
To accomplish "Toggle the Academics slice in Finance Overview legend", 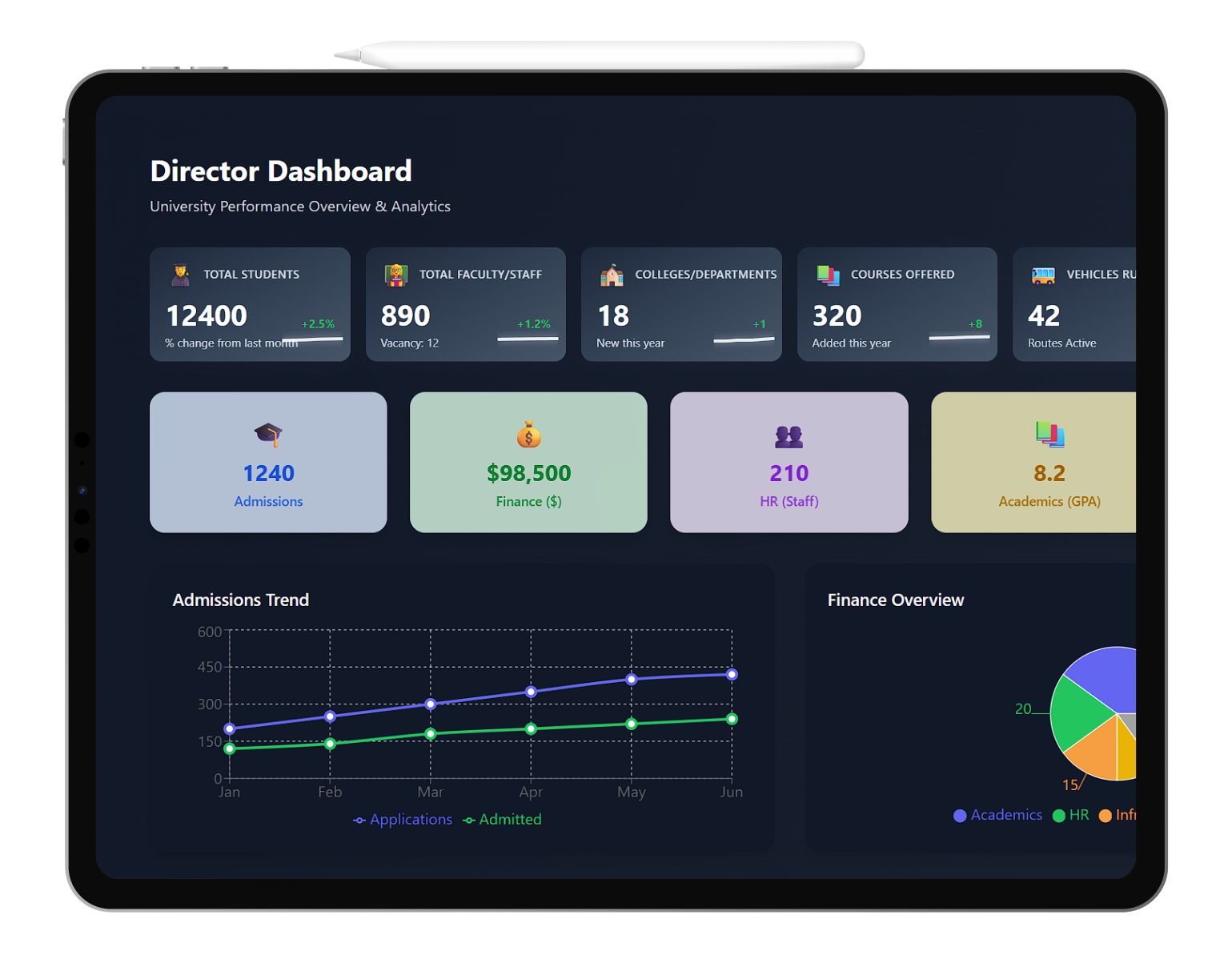I will (x=997, y=815).
